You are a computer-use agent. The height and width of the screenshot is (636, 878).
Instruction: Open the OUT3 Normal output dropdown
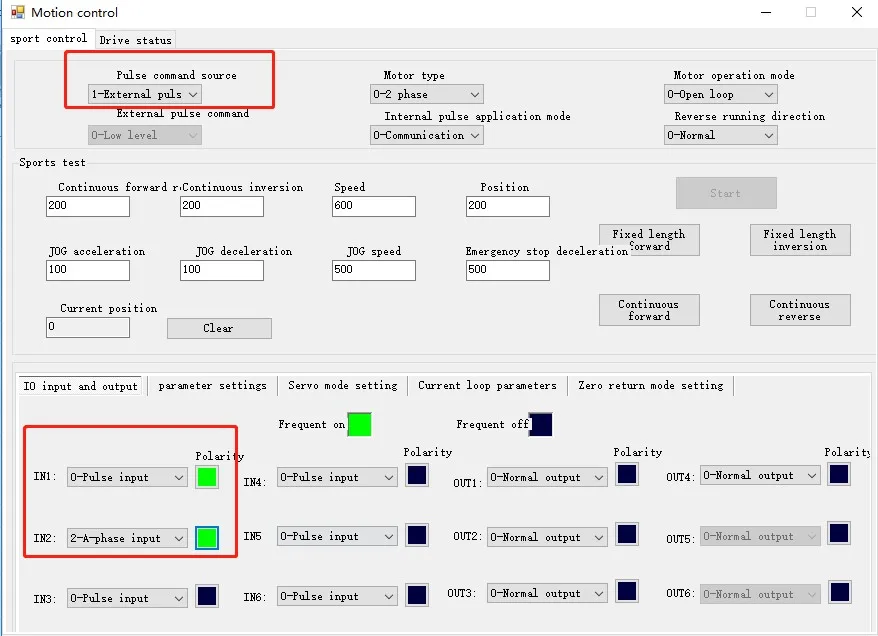pos(547,593)
